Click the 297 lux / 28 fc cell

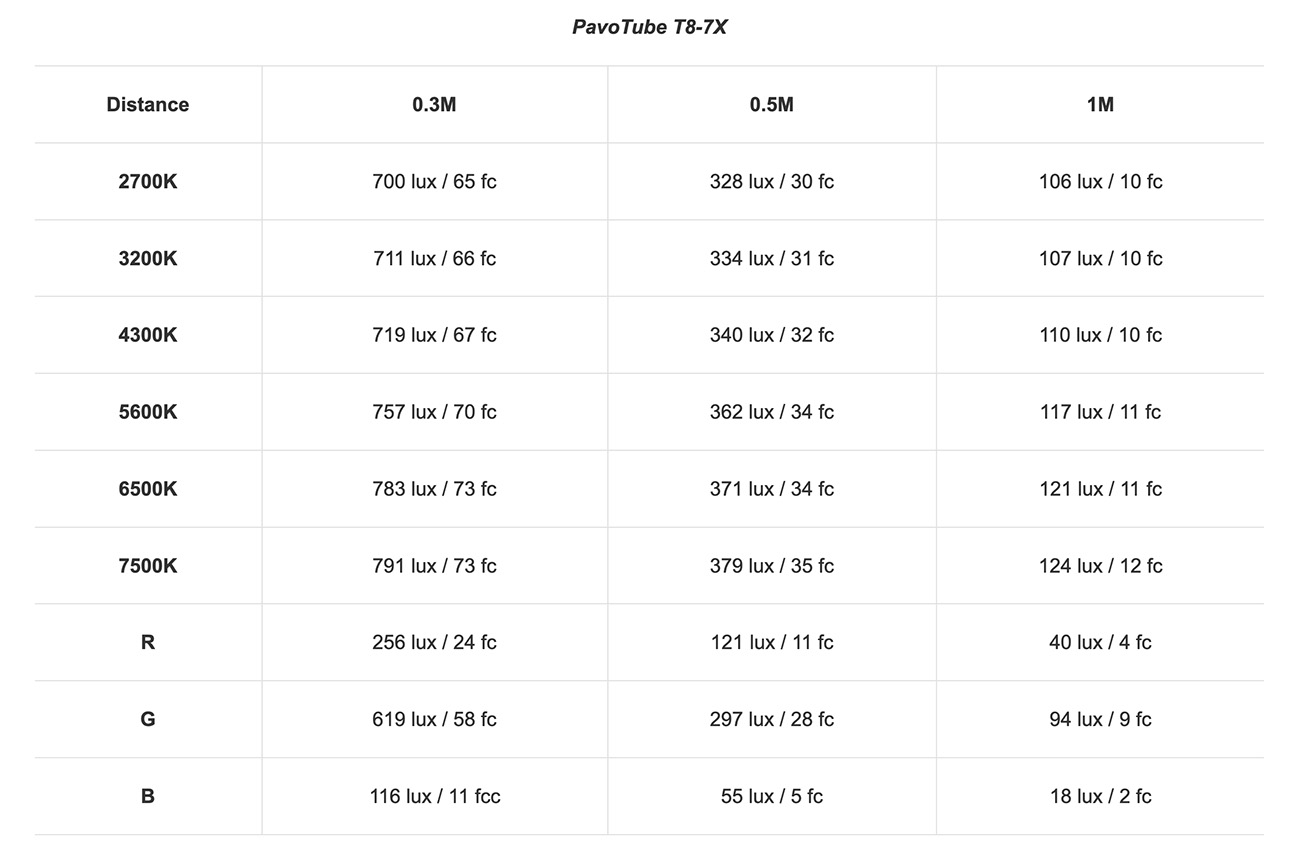pyautogui.click(x=772, y=720)
